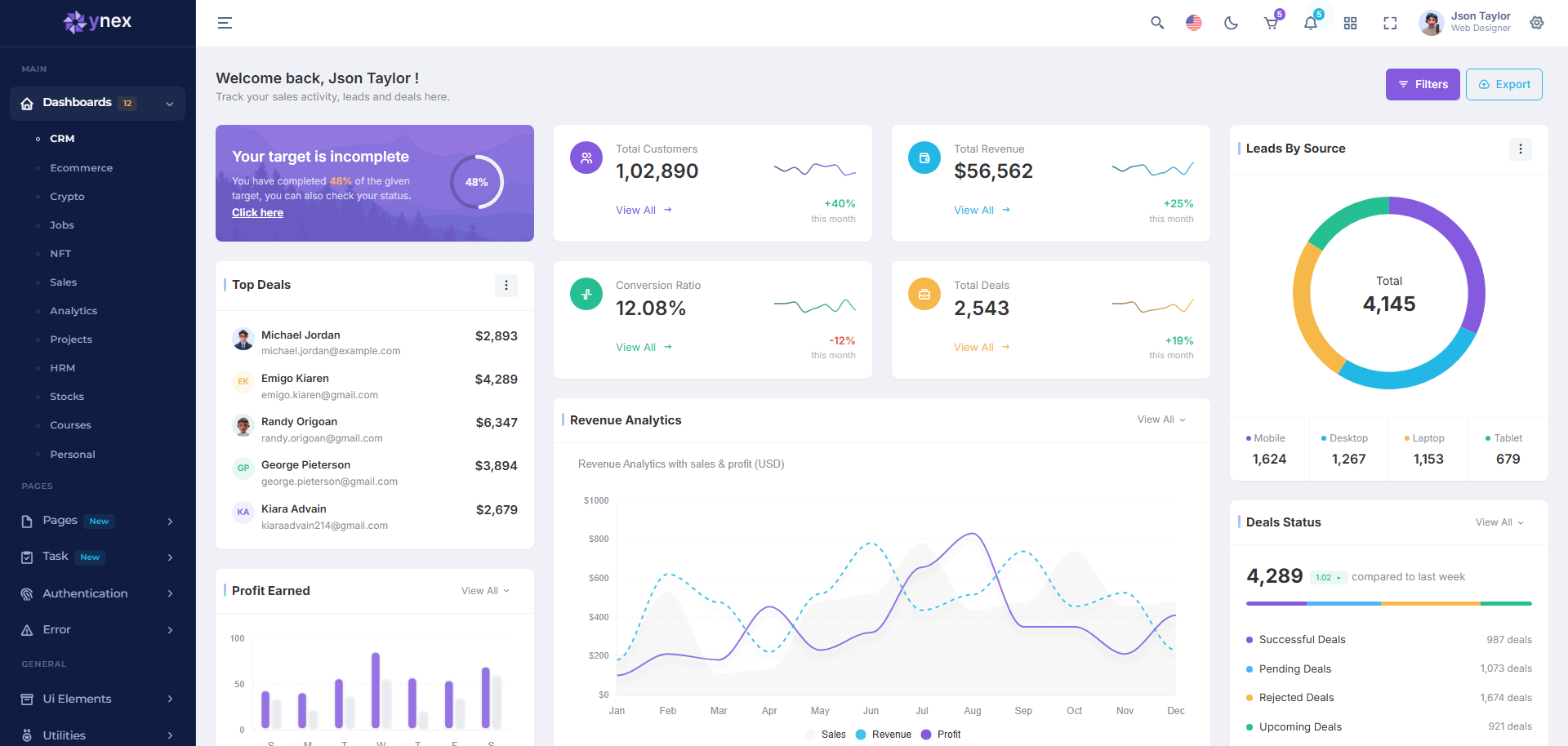Screen dimensions: 1568x746
Task: Toggle fullscreen icon in header
Action: pyautogui.click(x=1390, y=23)
